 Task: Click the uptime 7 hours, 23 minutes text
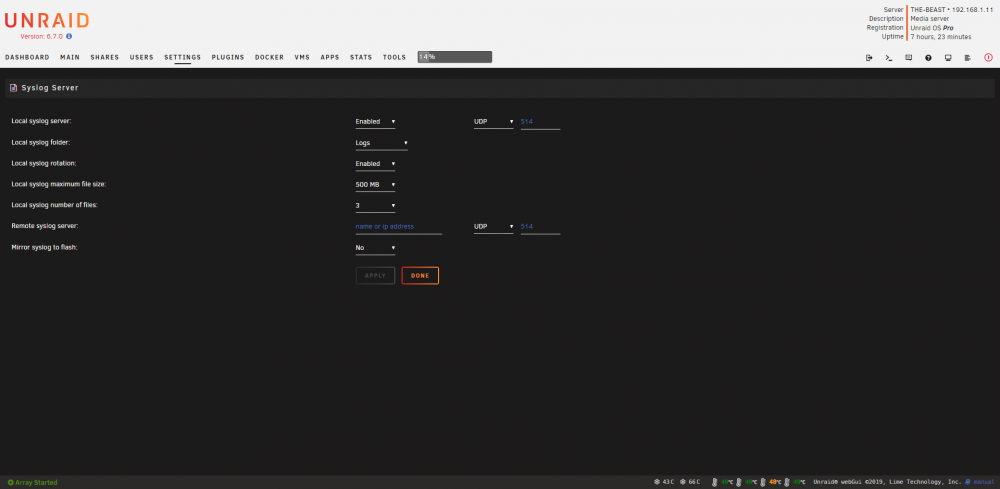pyautogui.click(x=941, y=37)
